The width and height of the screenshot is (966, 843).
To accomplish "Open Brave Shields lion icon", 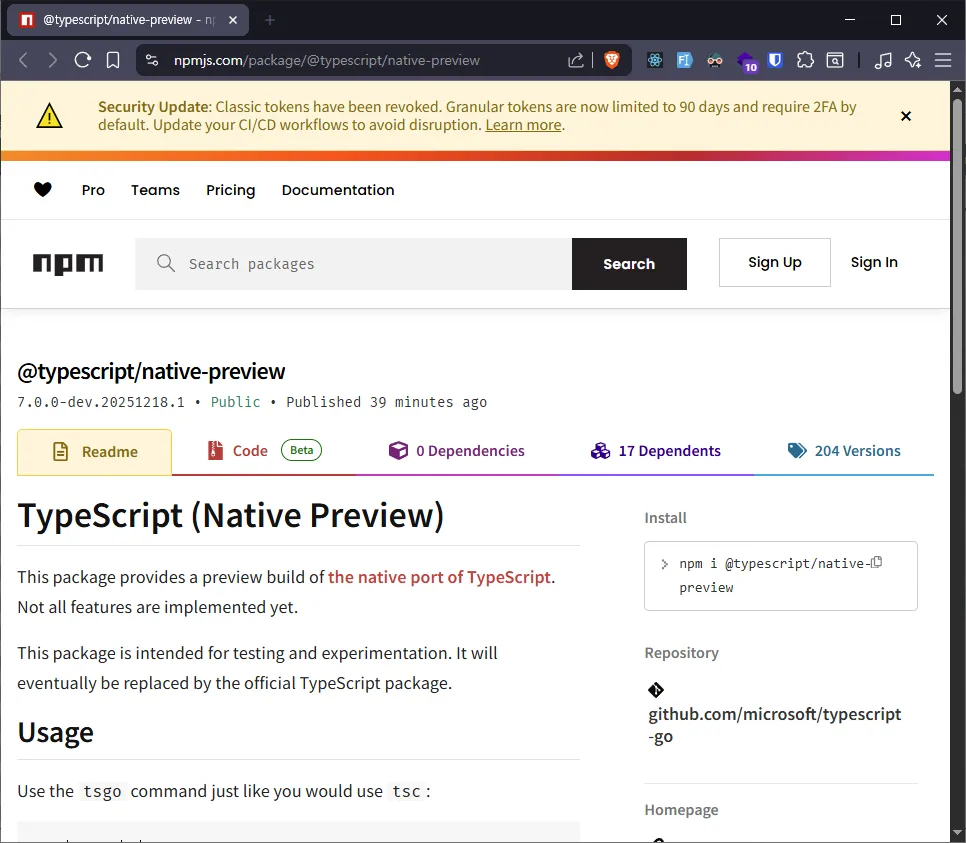I will coord(612,60).
